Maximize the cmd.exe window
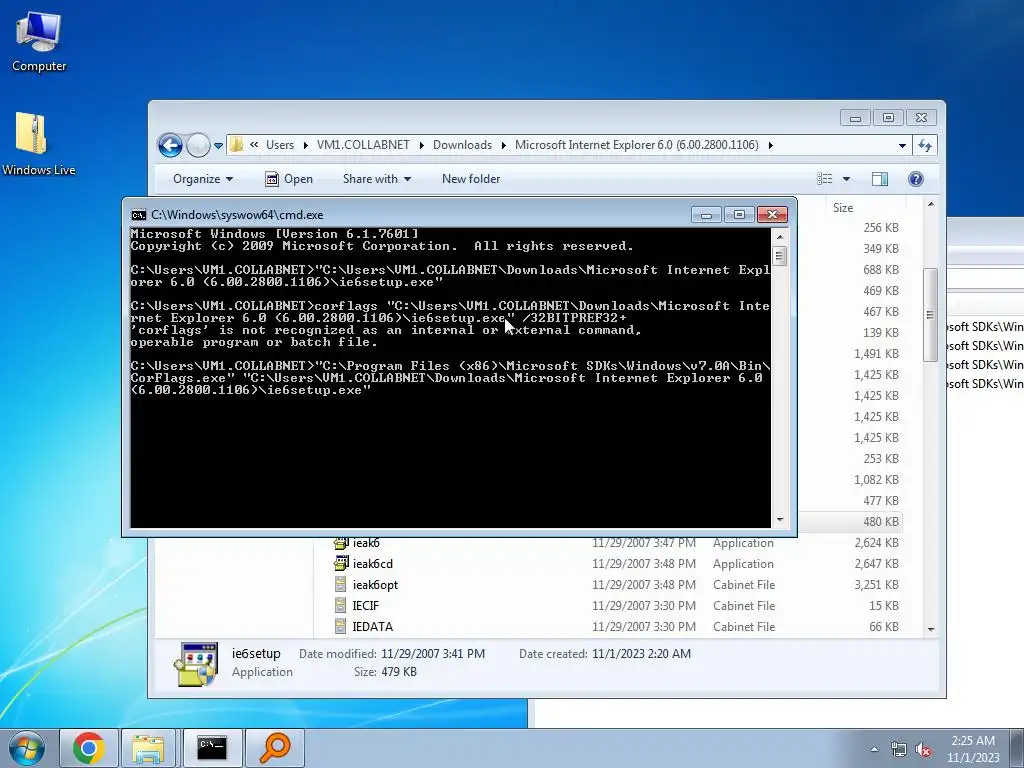Image resolution: width=1024 pixels, height=768 pixels. [x=739, y=215]
